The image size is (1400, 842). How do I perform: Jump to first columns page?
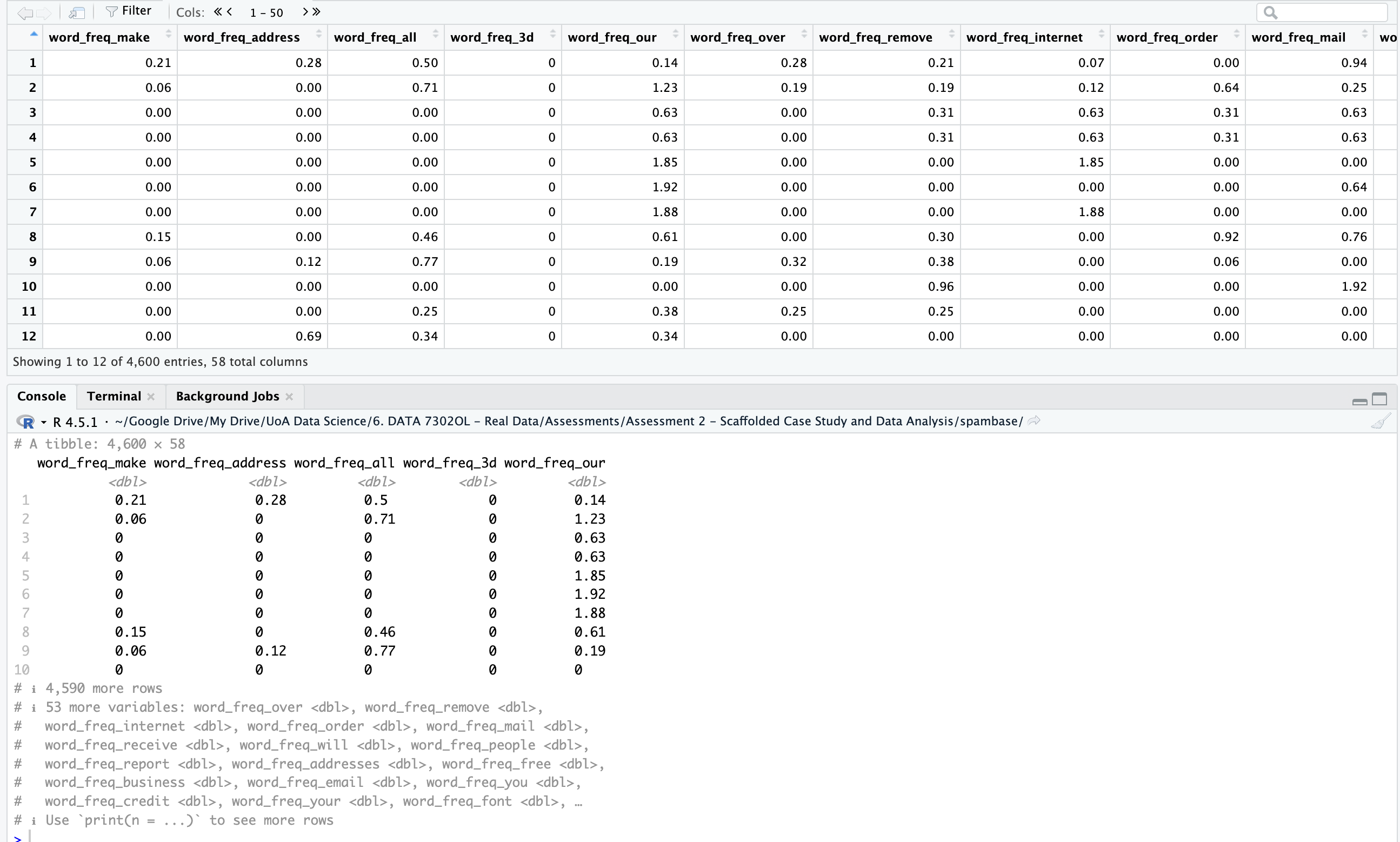point(218,11)
